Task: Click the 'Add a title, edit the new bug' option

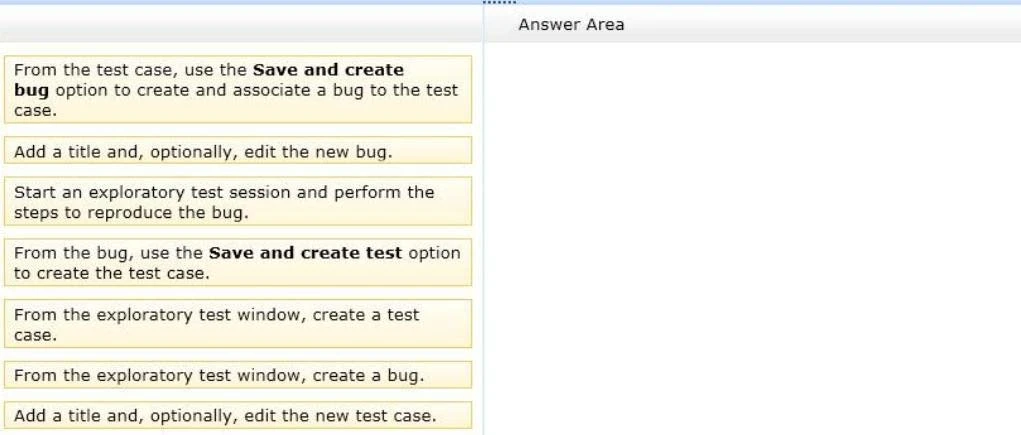Action: pyautogui.click(x=237, y=151)
